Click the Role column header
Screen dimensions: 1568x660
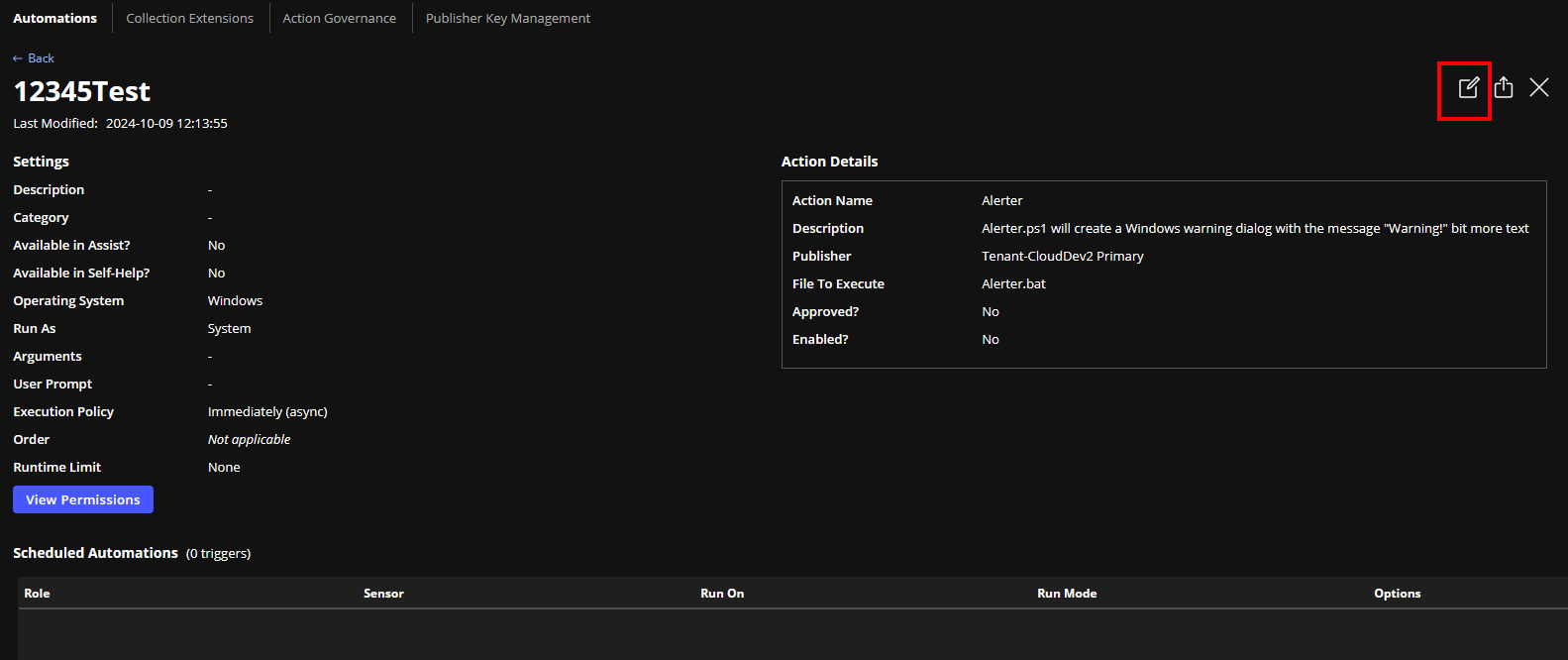pos(37,594)
